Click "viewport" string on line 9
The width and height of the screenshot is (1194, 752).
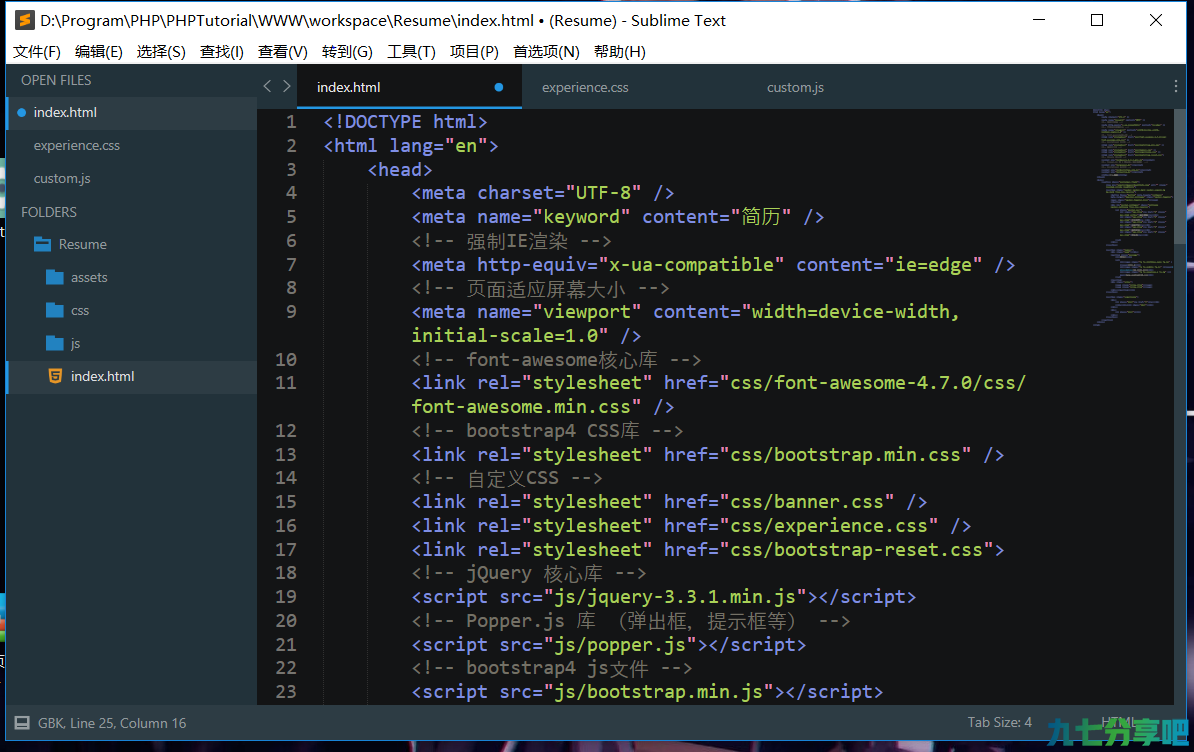tap(587, 312)
